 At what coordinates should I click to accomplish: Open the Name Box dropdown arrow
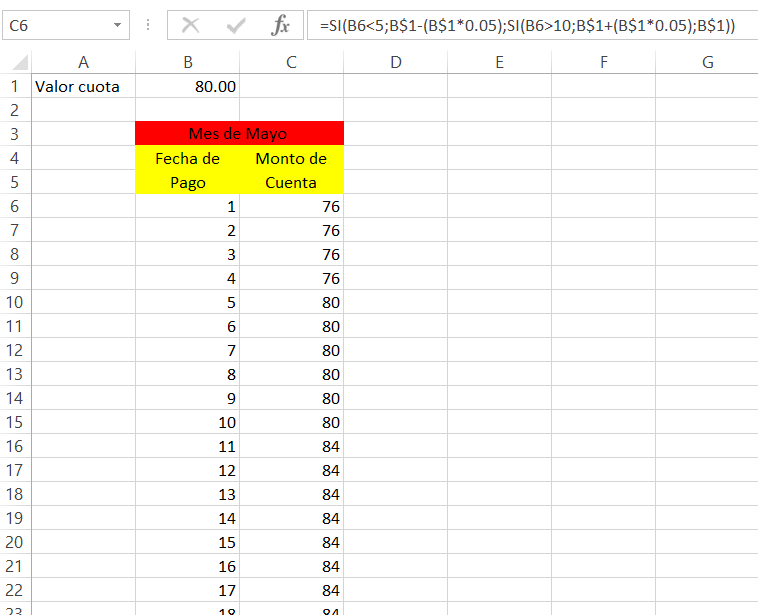pos(117,25)
